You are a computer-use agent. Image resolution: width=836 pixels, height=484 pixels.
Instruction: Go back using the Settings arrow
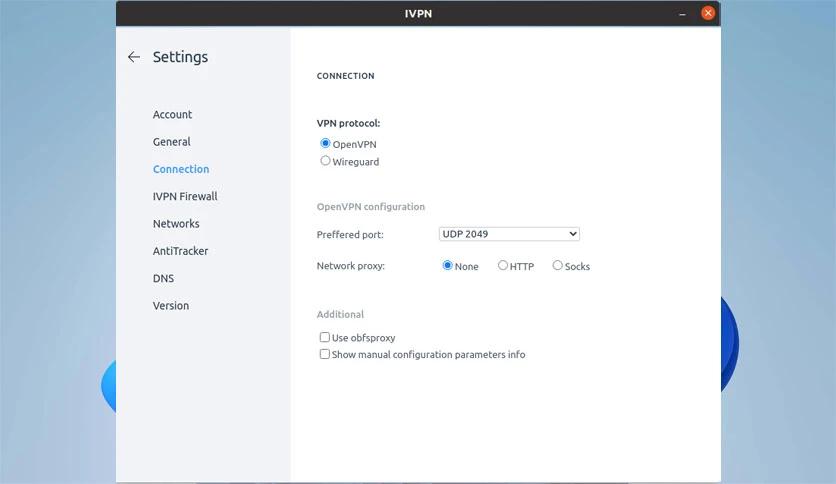134,57
